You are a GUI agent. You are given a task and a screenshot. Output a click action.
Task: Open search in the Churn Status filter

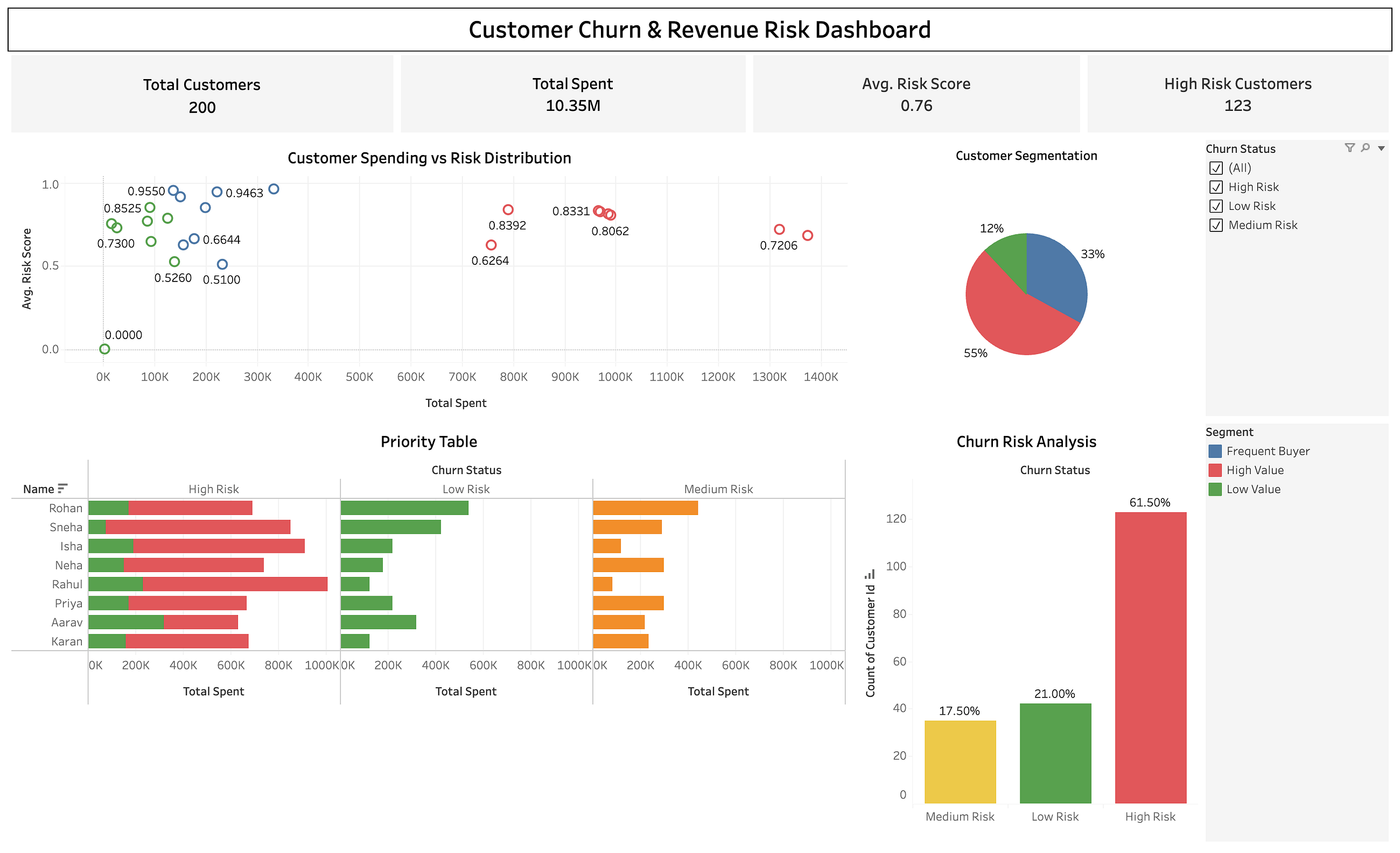click(x=1366, y=147)
